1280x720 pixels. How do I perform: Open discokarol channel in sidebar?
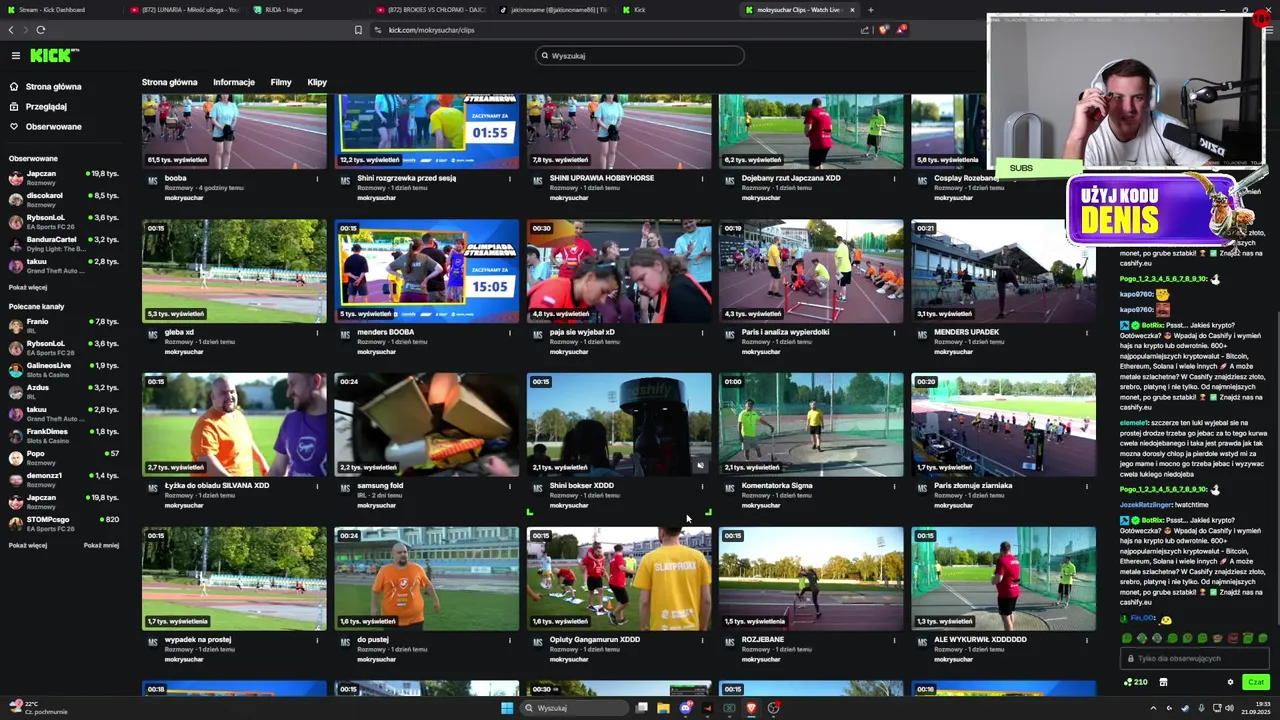point(64,200)
